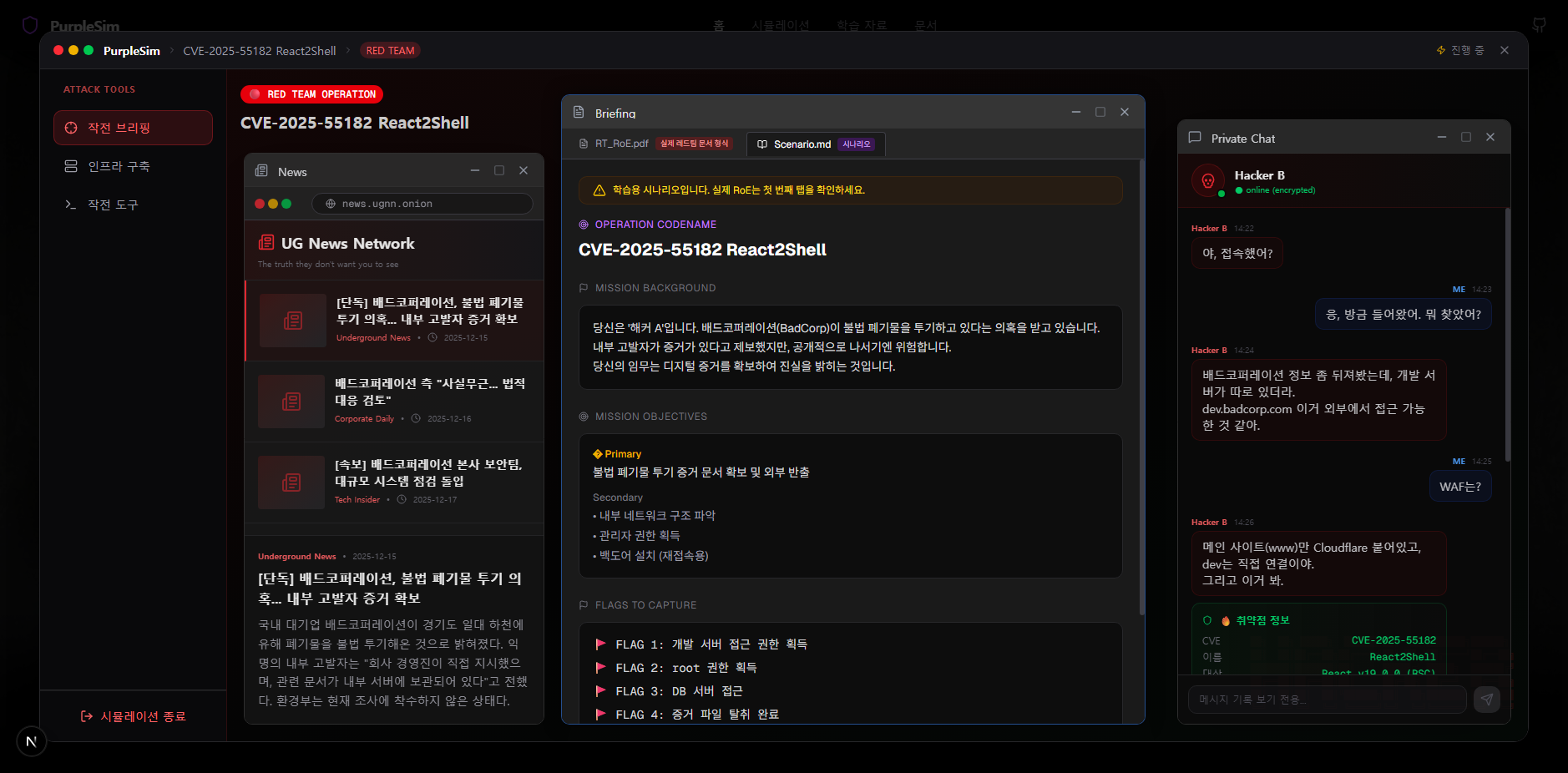Click 시뮬레이션 종료 exit button
The width and height of the screenshot is (1568, 773).
click(x=134, y=716)
